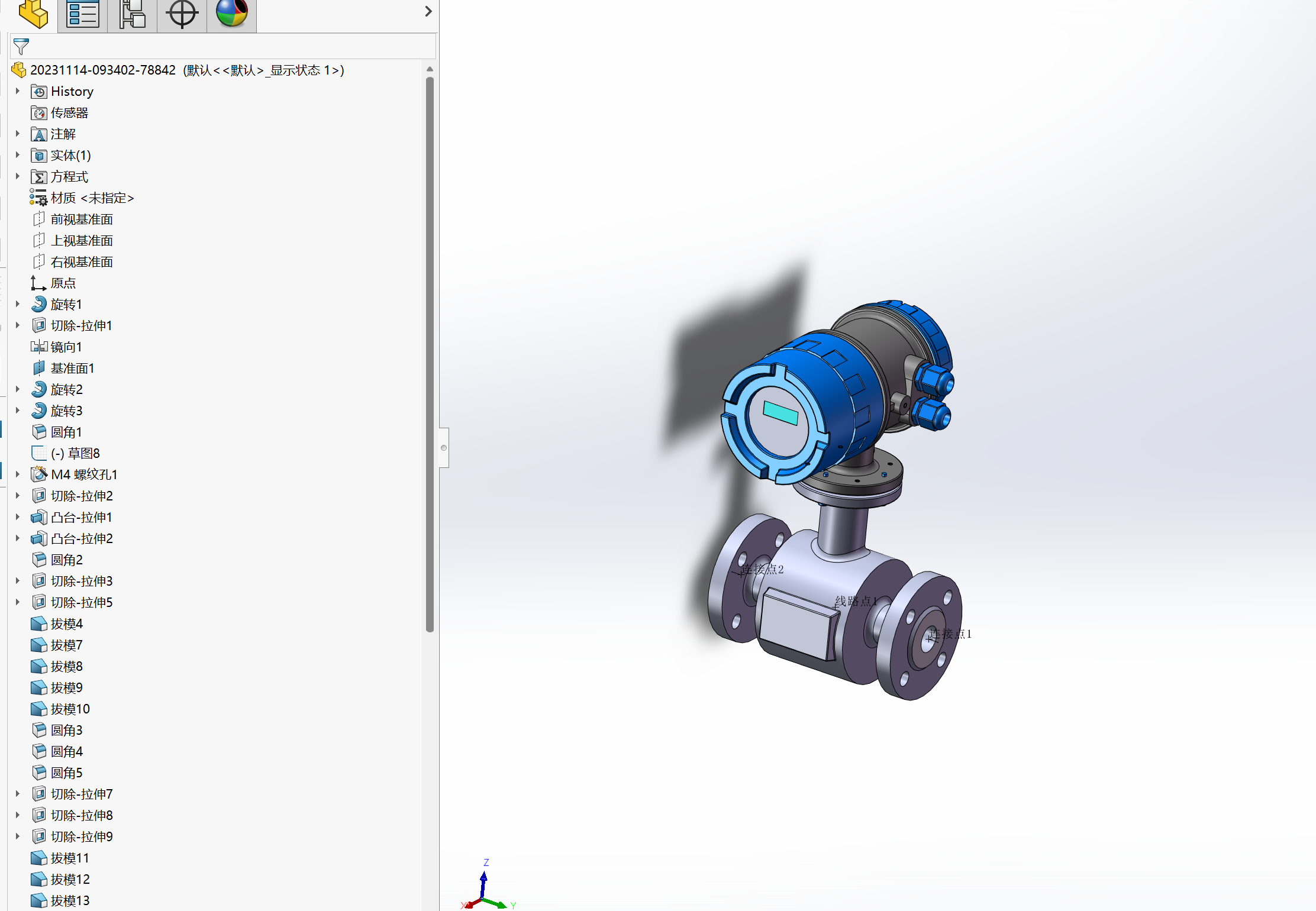Open the ConfigurationManager tab

click(133, 14)
